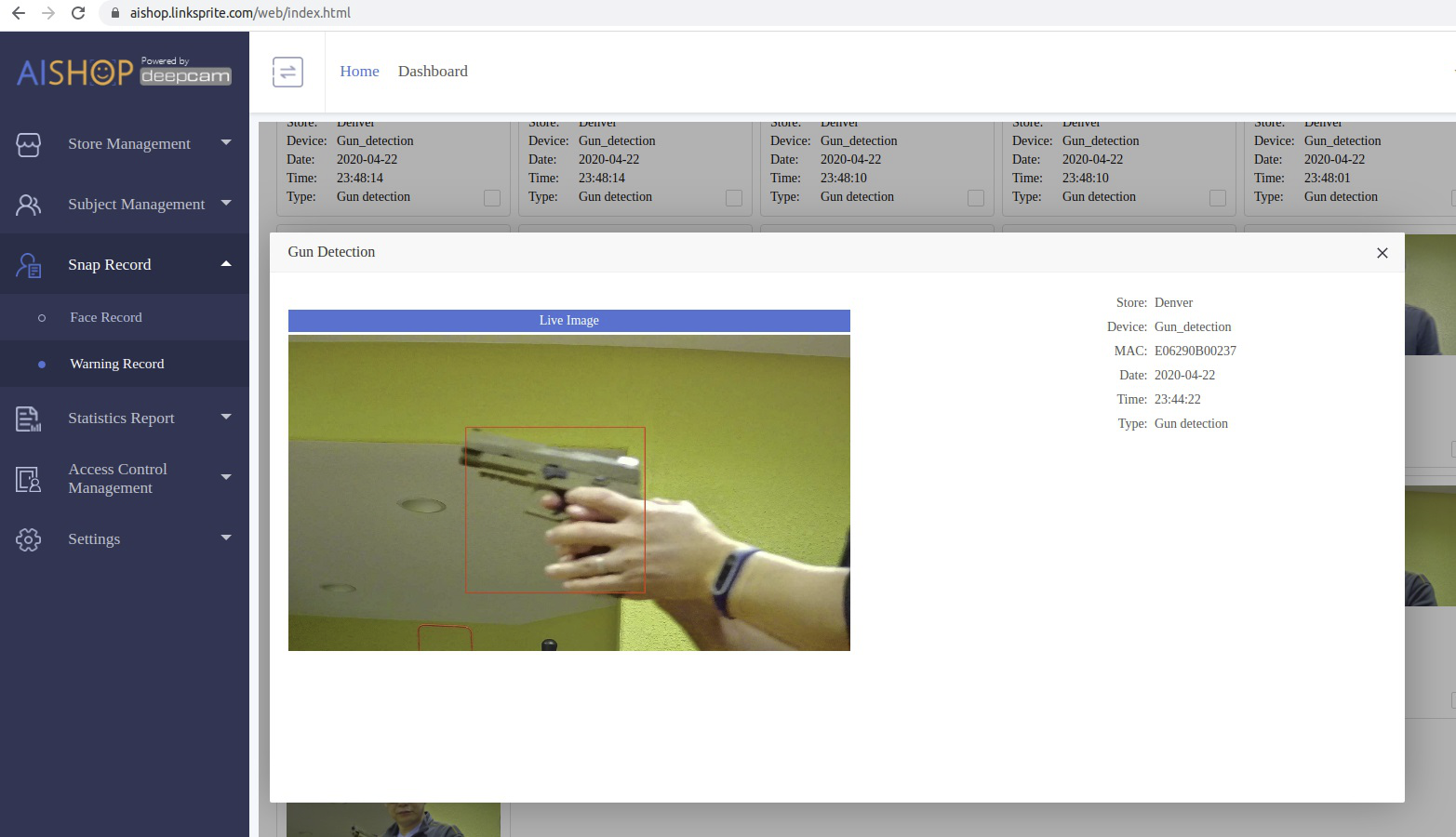Expand the Settings submenu chevron
Image resolution: width=1456 pixels, height=837 pixels.
click(225, 538)
